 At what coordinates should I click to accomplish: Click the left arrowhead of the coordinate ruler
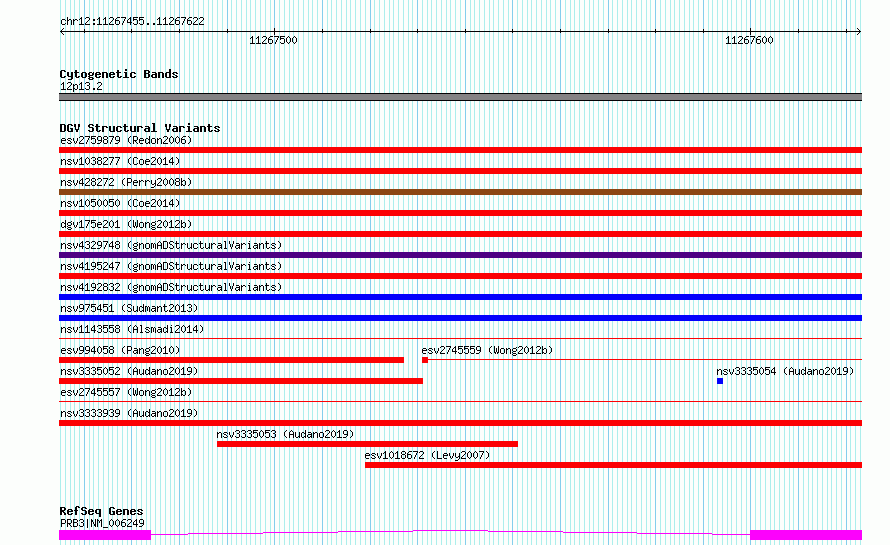62,31
